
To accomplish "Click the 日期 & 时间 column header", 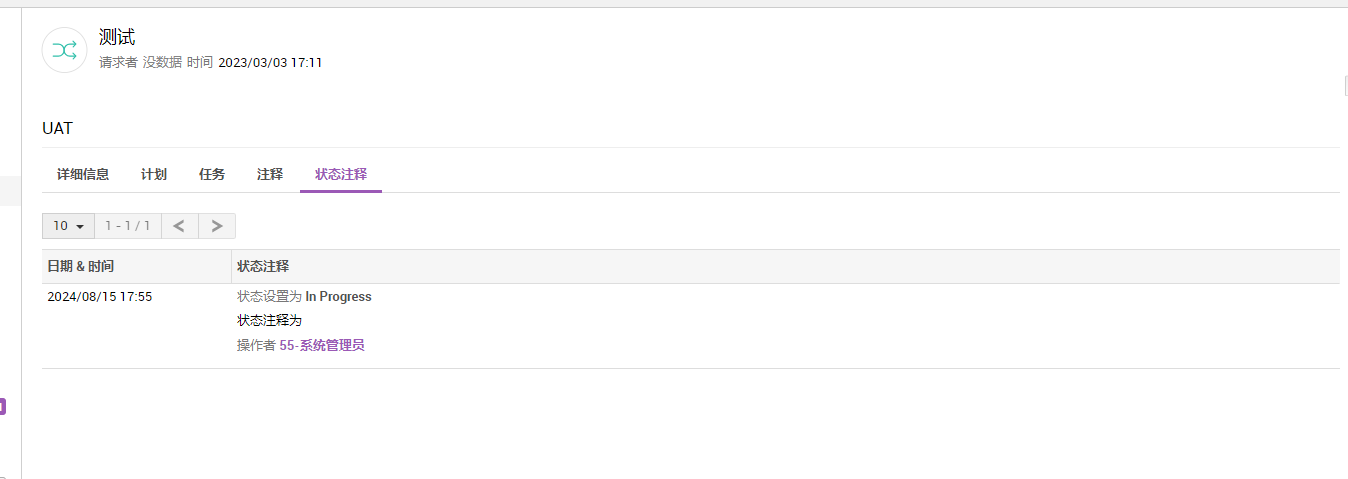I will (81, 267).
